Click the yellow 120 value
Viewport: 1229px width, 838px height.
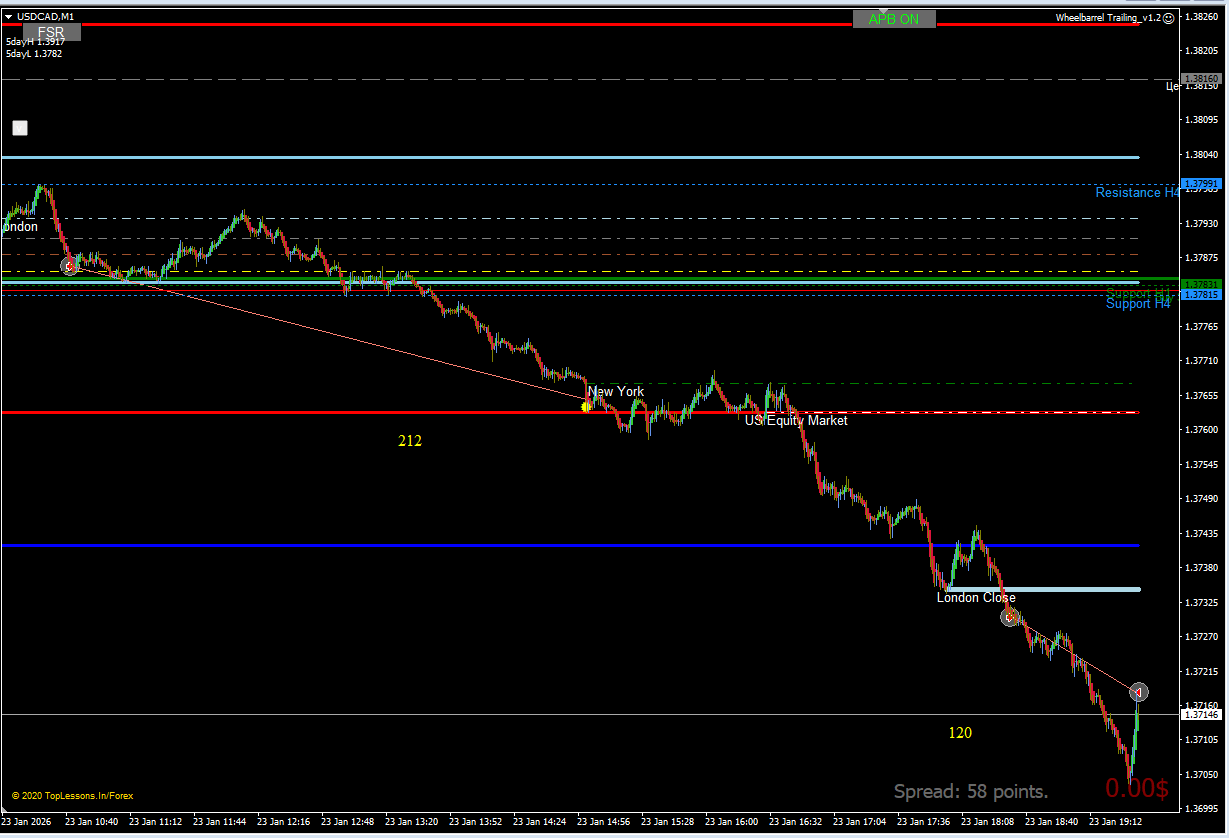[960, 733]
